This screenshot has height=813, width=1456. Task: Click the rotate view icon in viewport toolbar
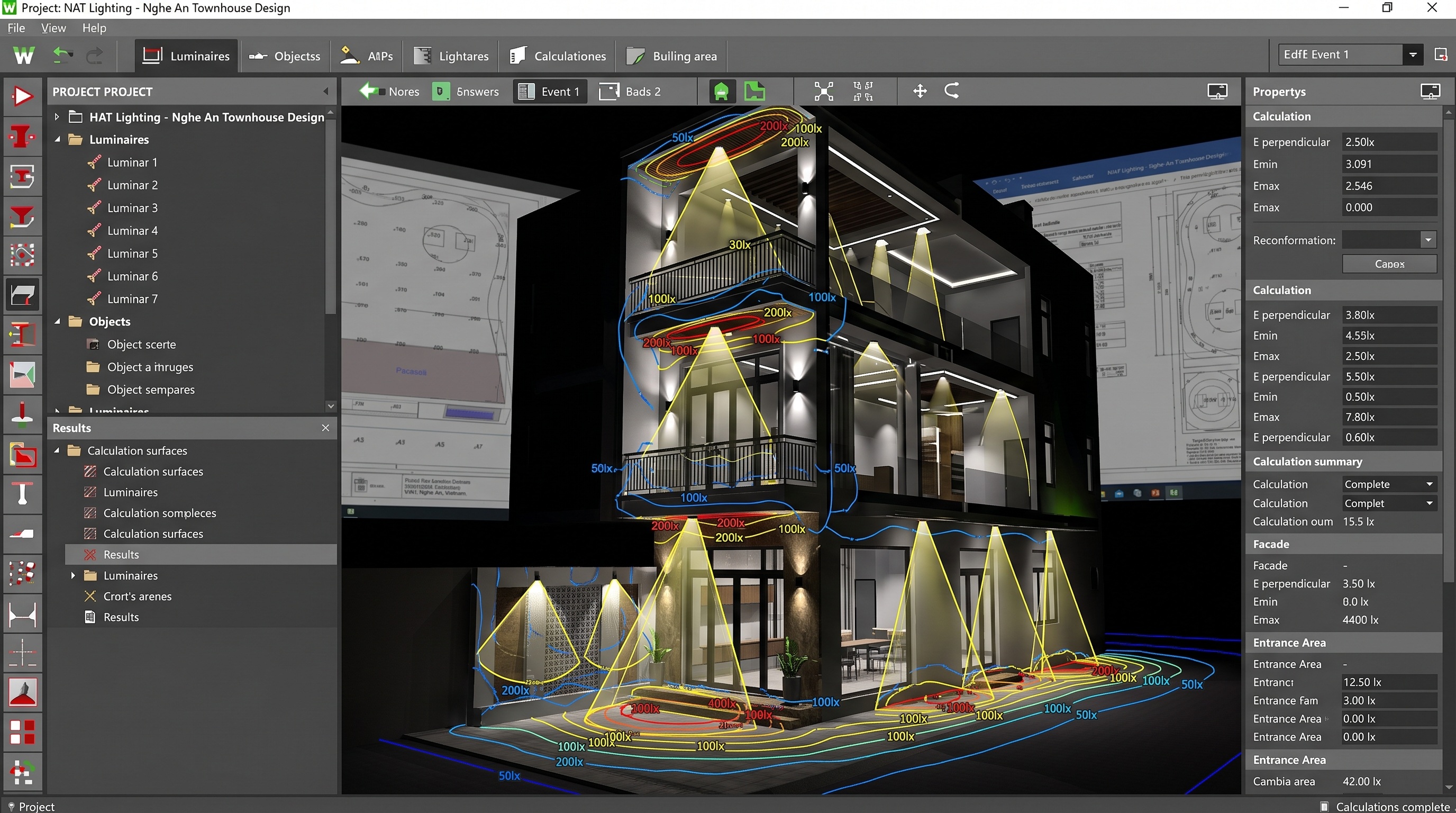(952, 91)
